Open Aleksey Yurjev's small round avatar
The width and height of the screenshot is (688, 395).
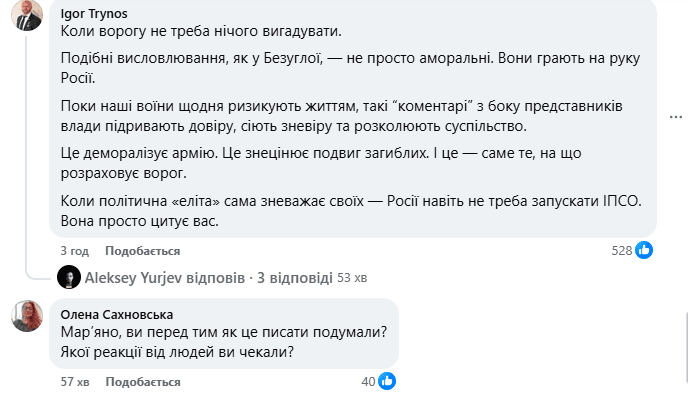pos(69,277)
